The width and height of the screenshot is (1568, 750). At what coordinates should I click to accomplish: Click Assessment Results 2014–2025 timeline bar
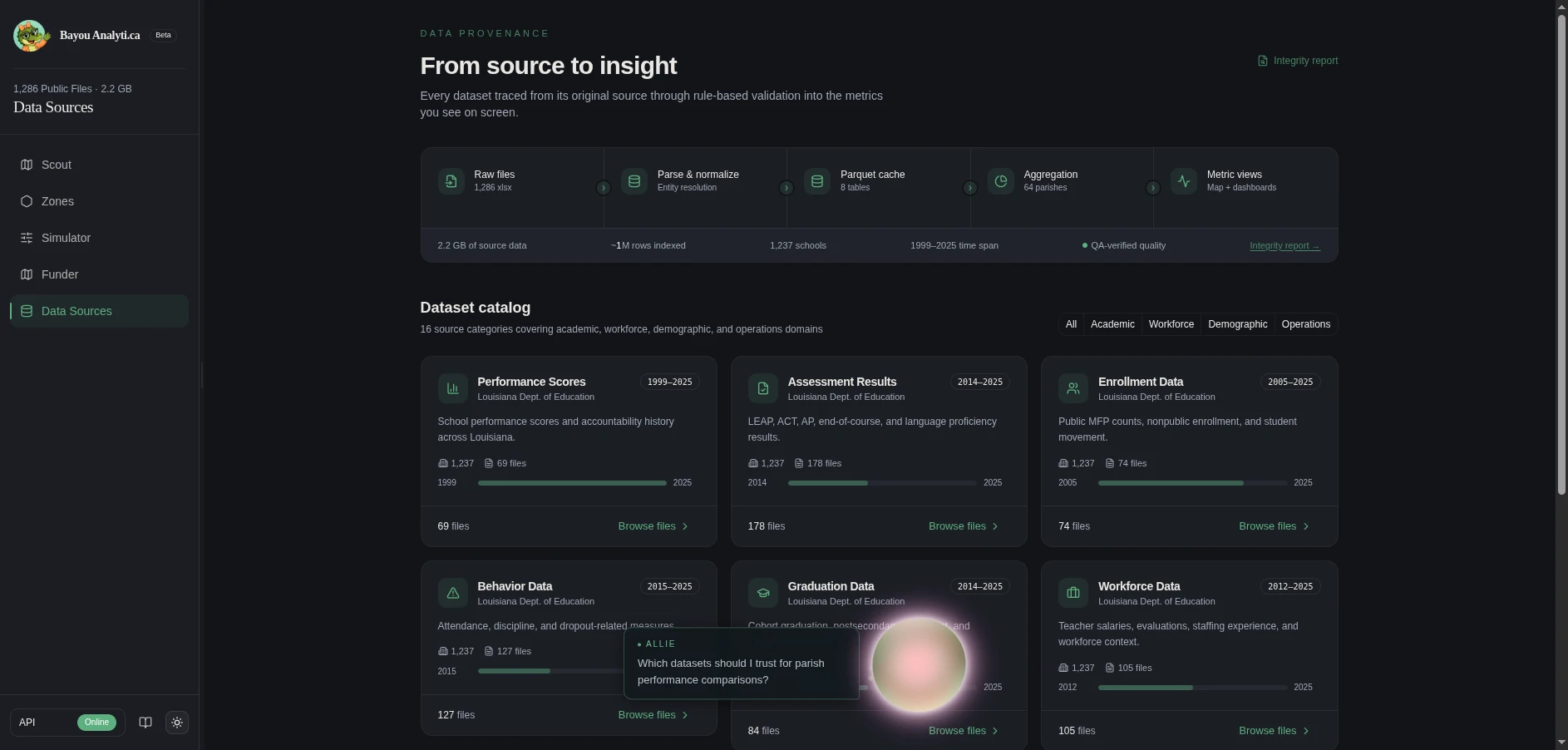pyautogui.click(x=882, y=483)
